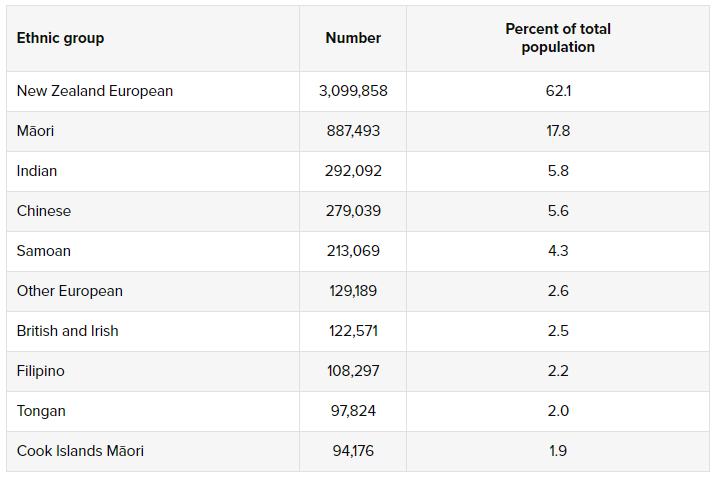Select the 94,176 number cell

[x=353, y=451]
